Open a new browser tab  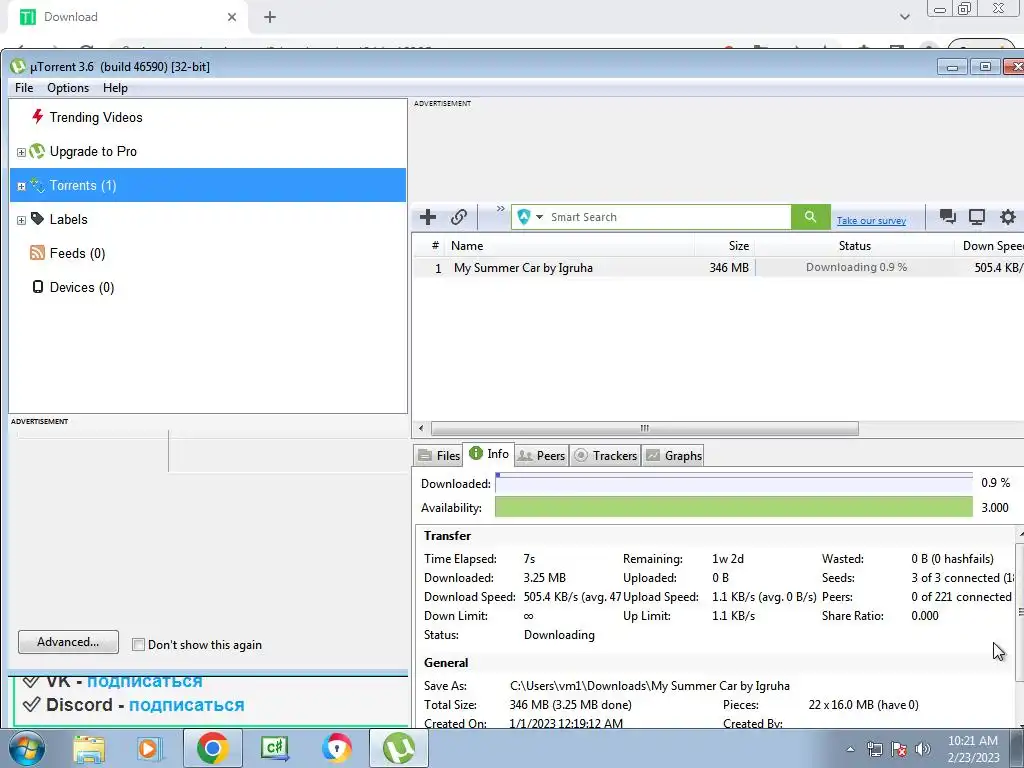270,17
